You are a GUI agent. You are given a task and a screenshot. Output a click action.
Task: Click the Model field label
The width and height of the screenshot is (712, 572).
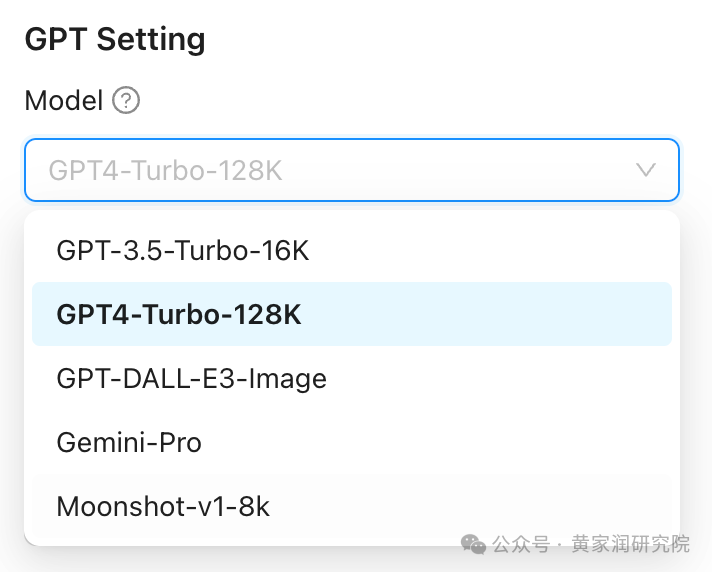click(64, 101)
